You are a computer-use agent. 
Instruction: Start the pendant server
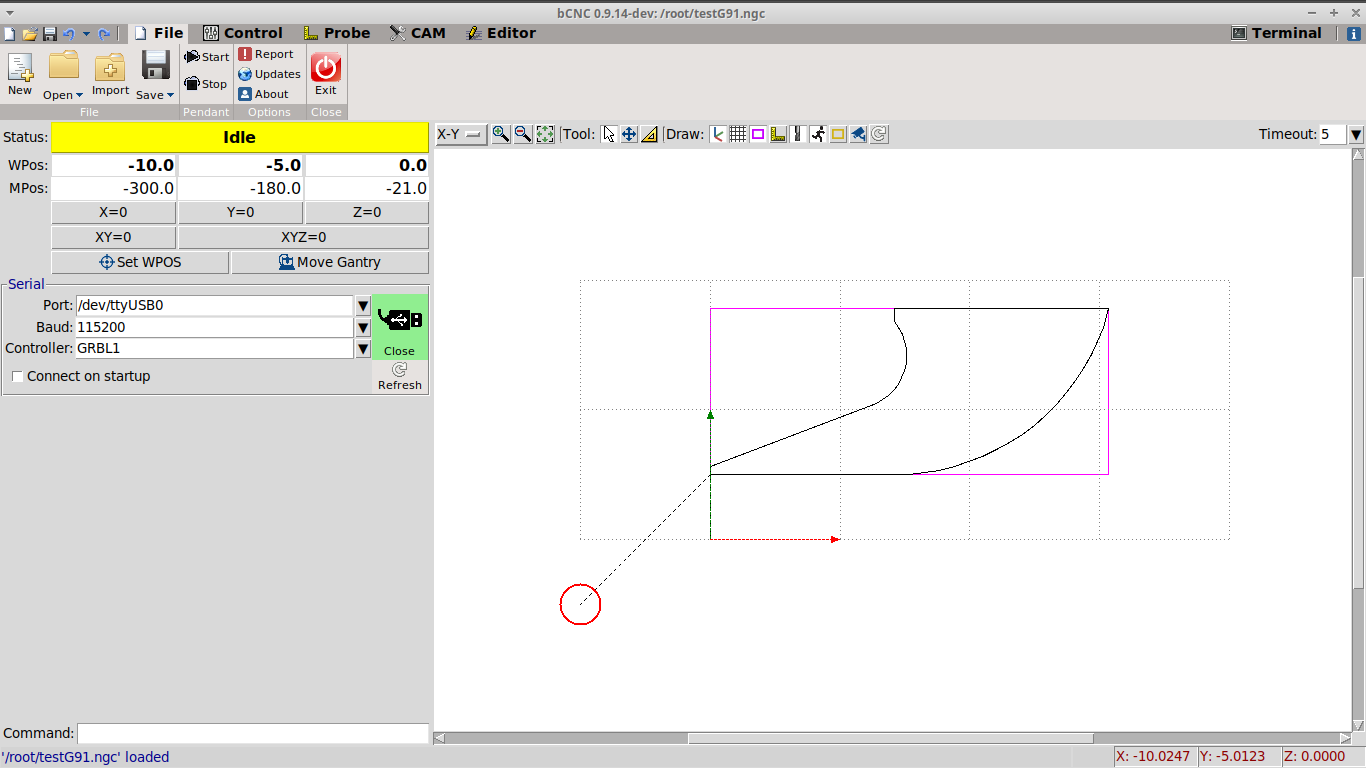click(207, 57)
